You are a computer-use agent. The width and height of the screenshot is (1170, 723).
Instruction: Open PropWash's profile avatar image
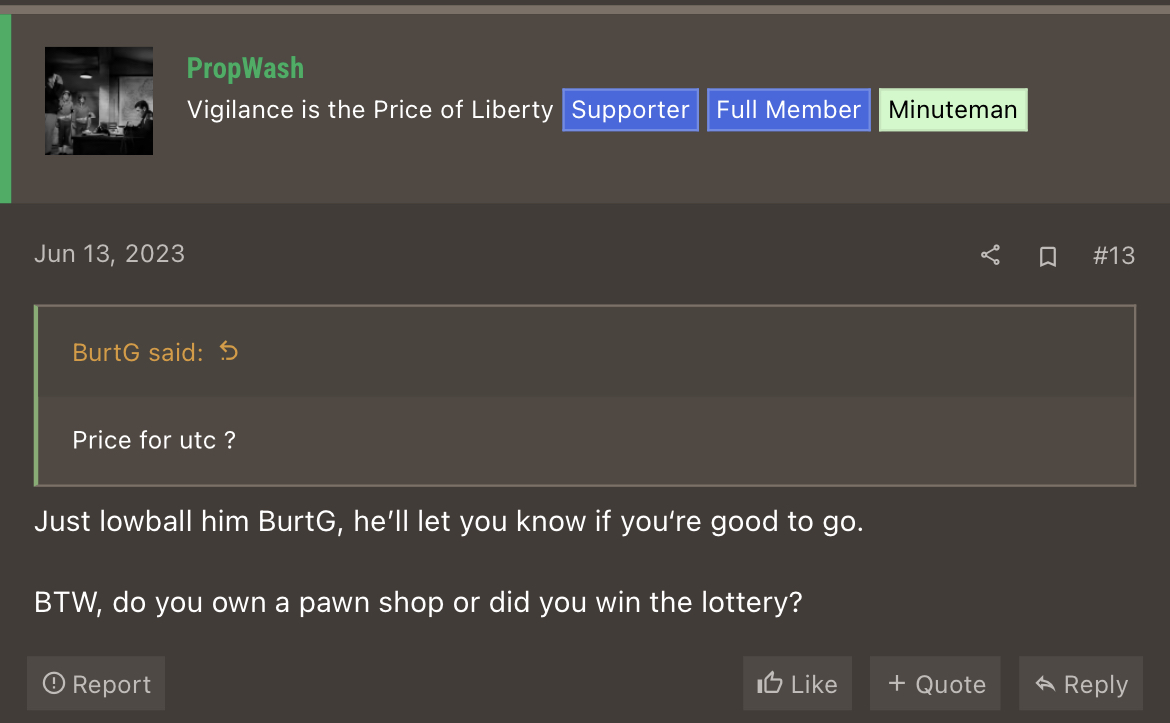click(x=98, y=101)
